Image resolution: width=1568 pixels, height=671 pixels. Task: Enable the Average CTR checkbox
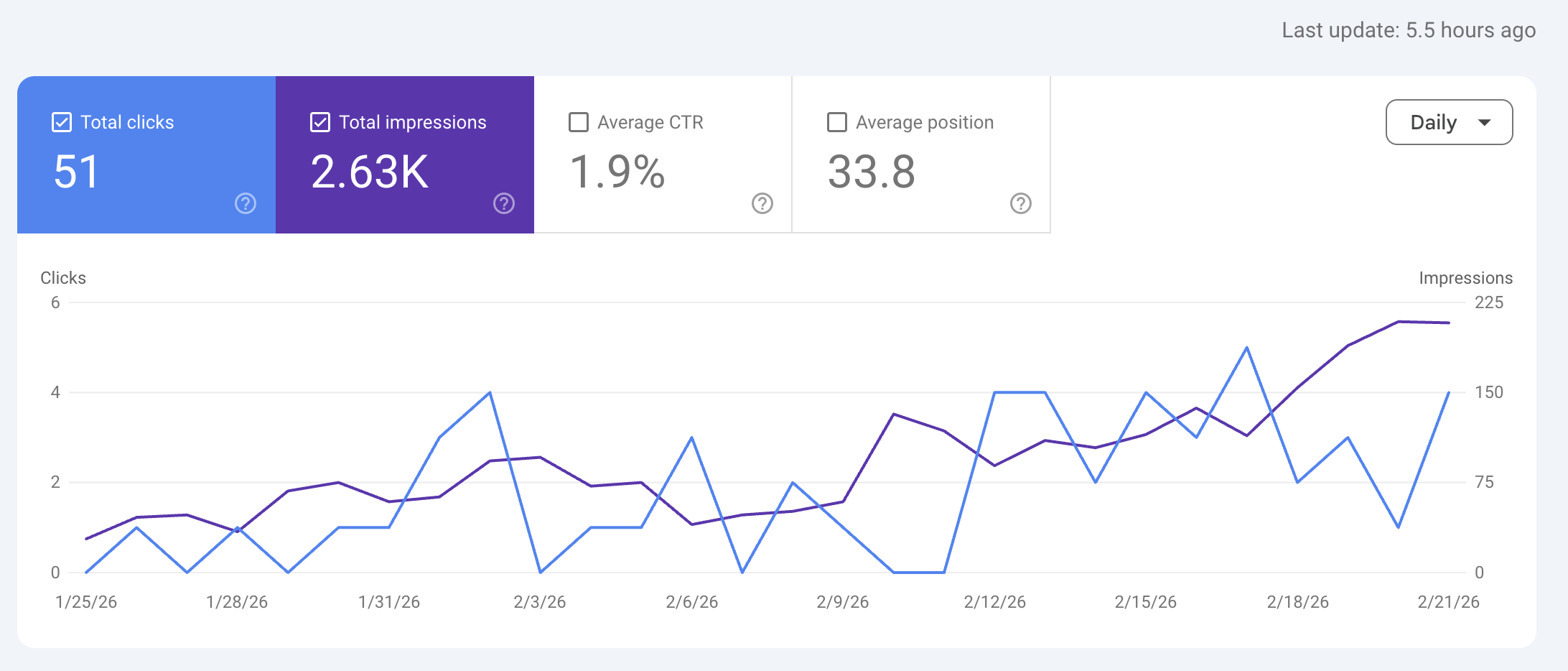[578, 122]
